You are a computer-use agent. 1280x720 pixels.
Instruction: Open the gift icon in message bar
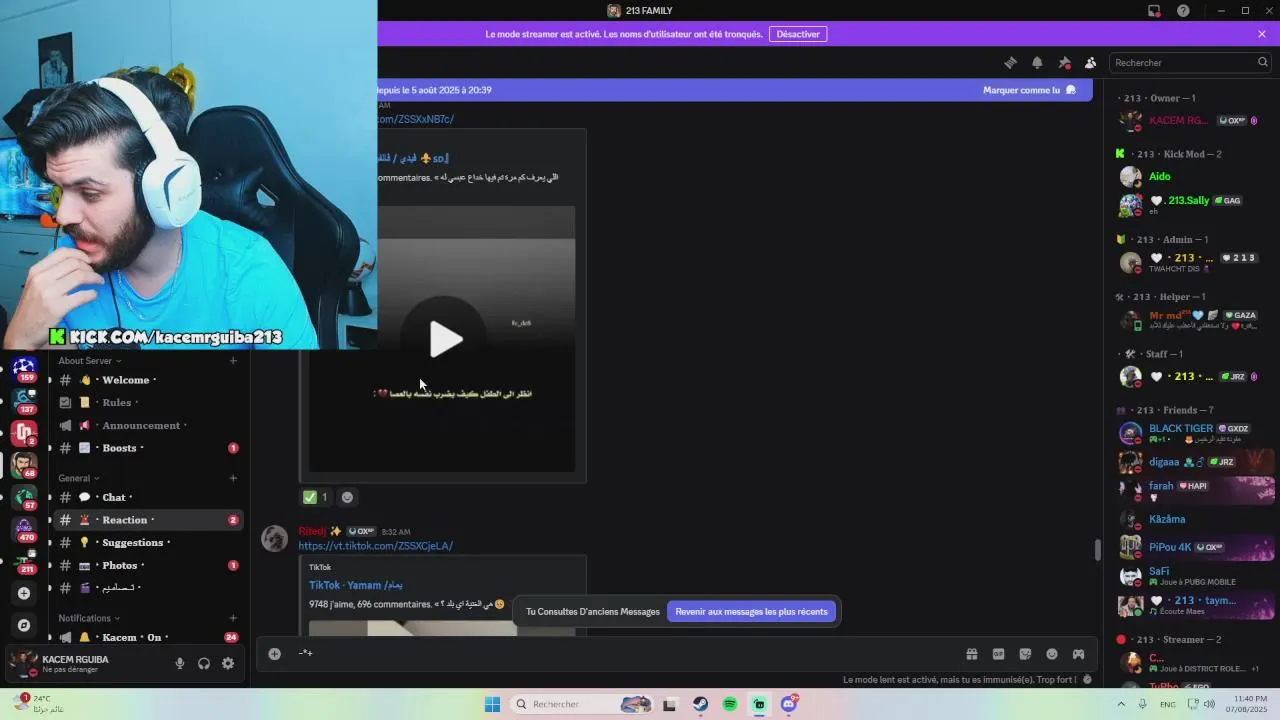click(971, 654)
